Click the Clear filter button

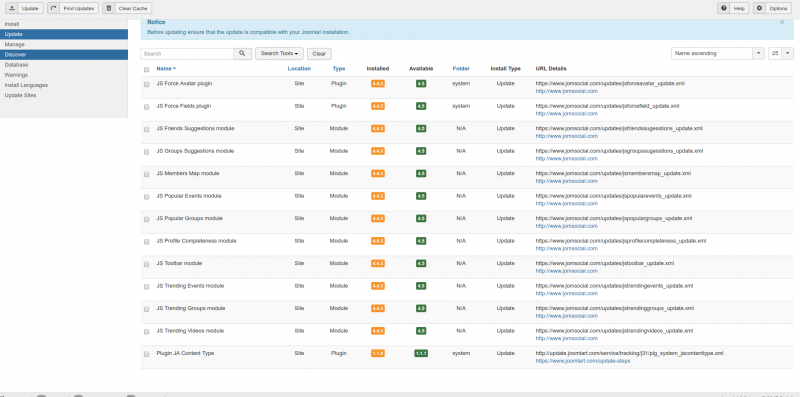click(319, 54)
